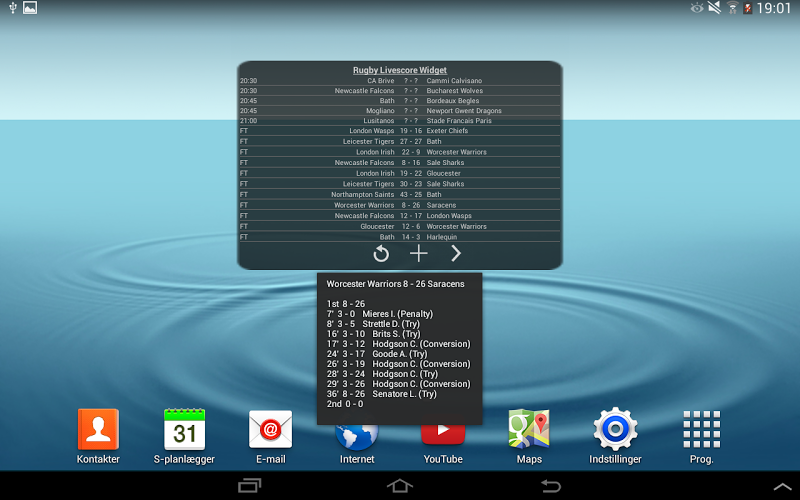Tap the plus icon in the widget
Image resolution: width=800 pixels, height=500 pixels.
point(418,253)
